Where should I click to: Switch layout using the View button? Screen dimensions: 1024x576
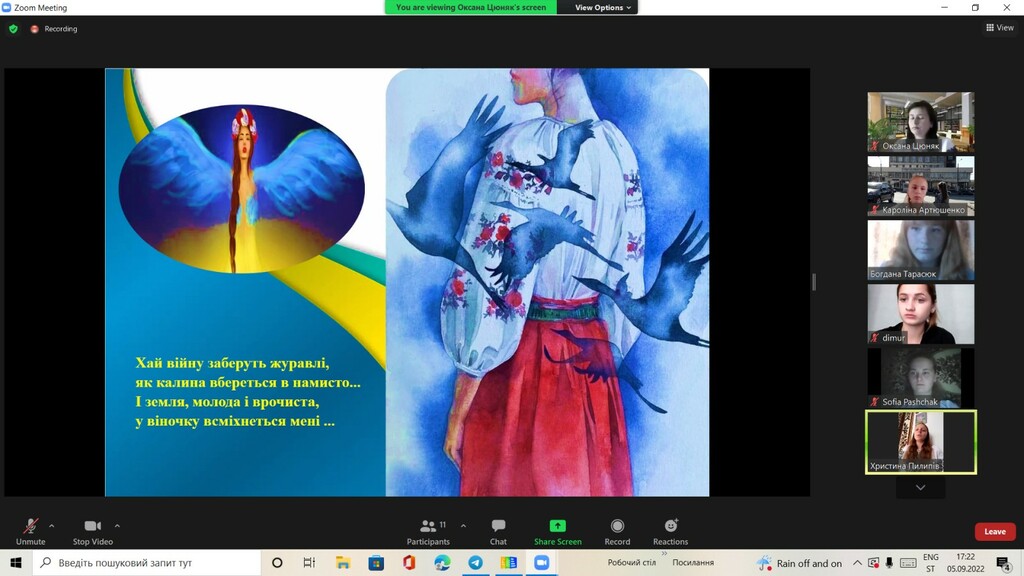coord(999,28)
